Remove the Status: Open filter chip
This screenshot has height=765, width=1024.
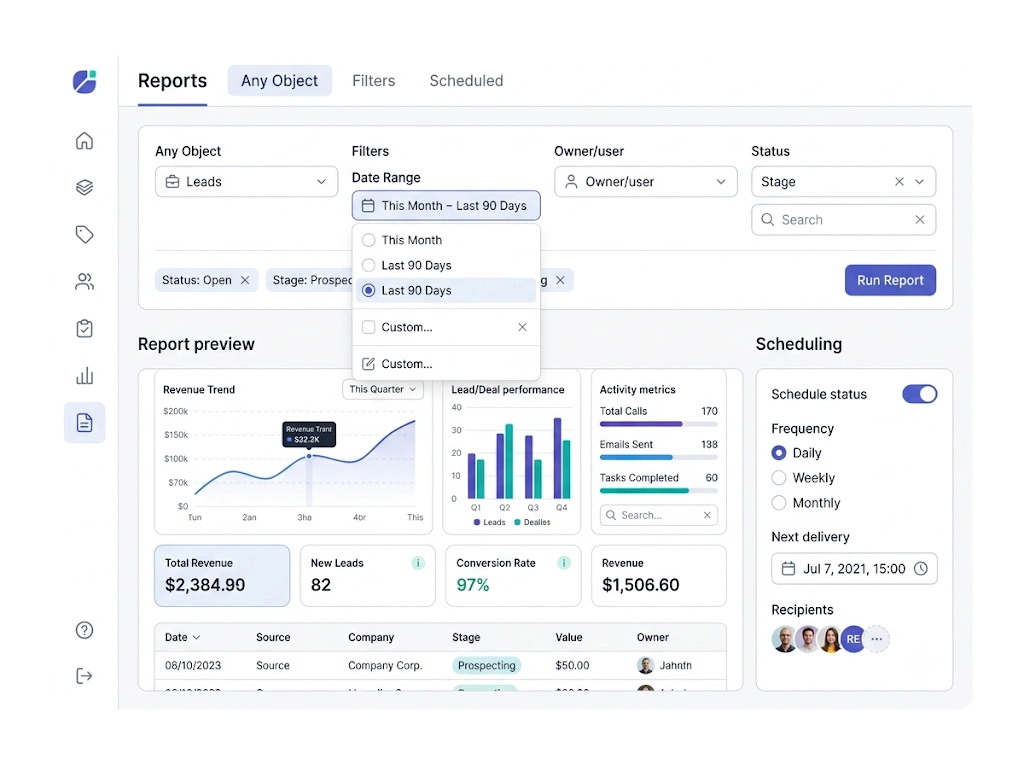click(x=245, y=280)
